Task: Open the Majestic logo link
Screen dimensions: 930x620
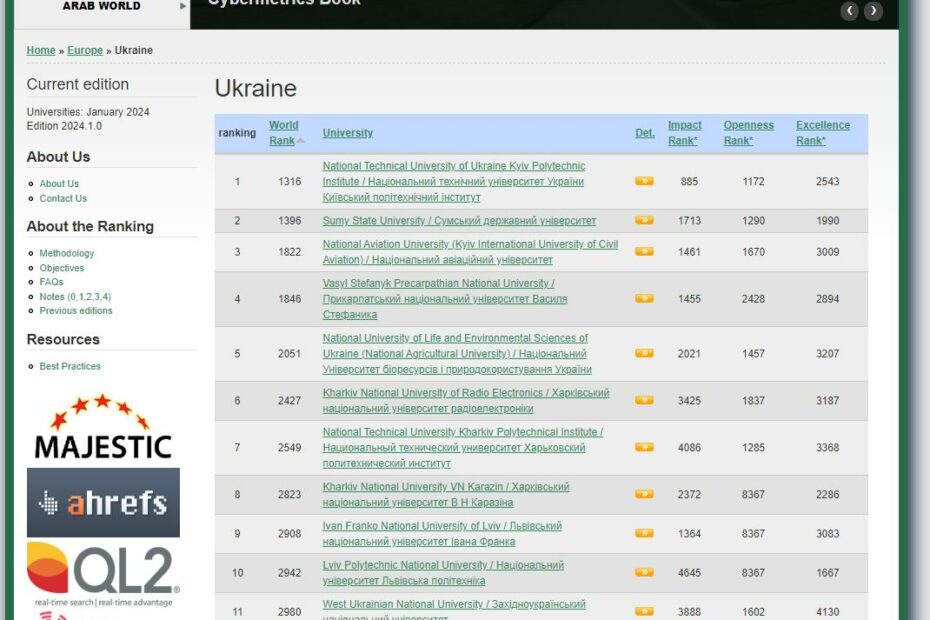Action: tap(103, 427)
